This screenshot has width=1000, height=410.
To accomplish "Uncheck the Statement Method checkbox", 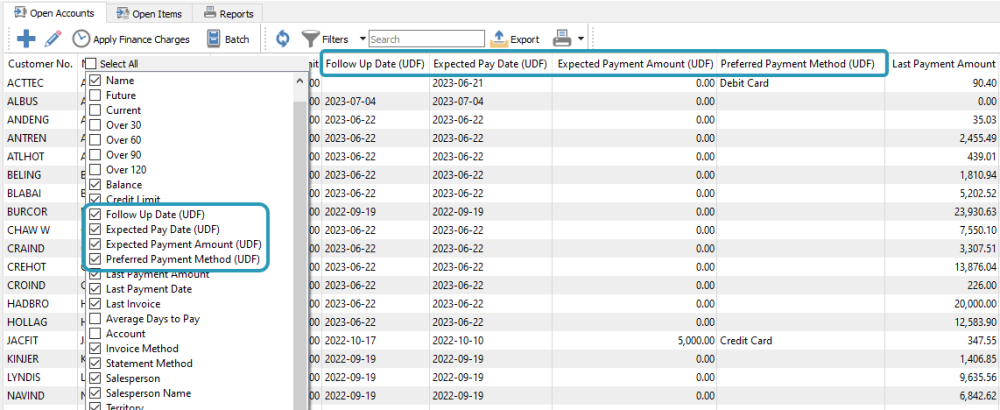I will [x=95, y=363].
